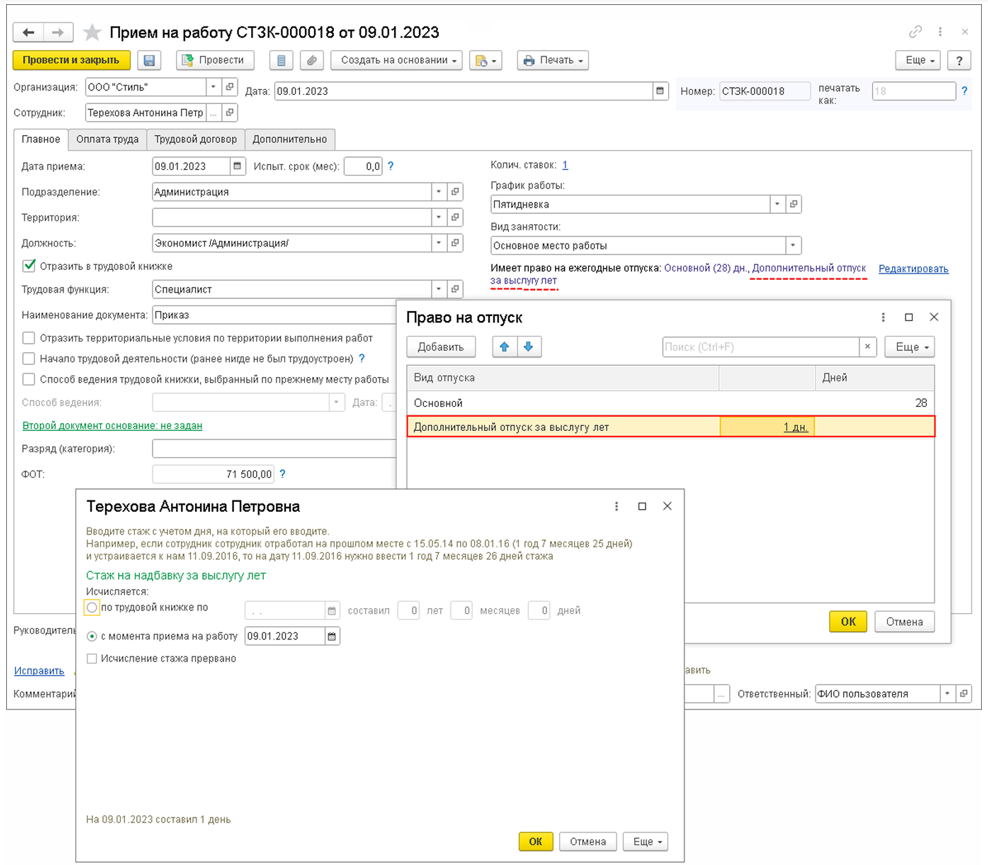Click the save (floppy disk) icon

click(x=149, y=61)
